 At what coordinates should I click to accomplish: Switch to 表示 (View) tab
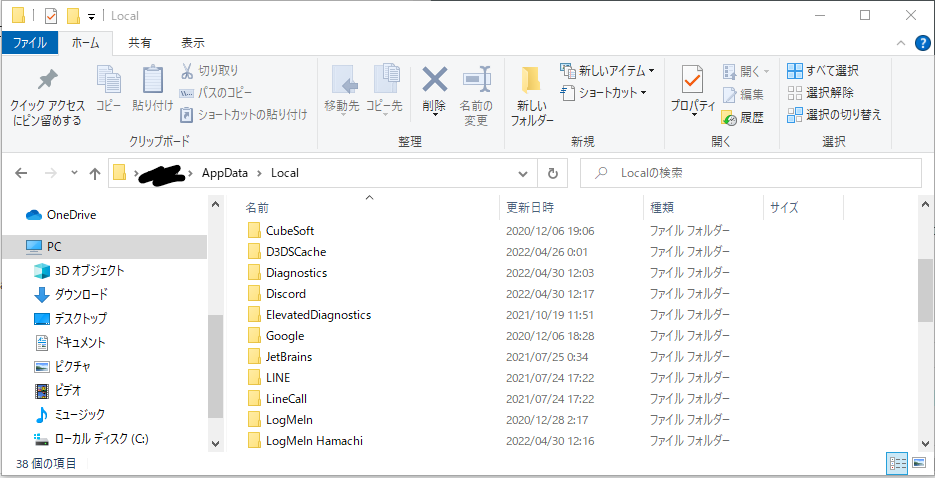[193, 43]
